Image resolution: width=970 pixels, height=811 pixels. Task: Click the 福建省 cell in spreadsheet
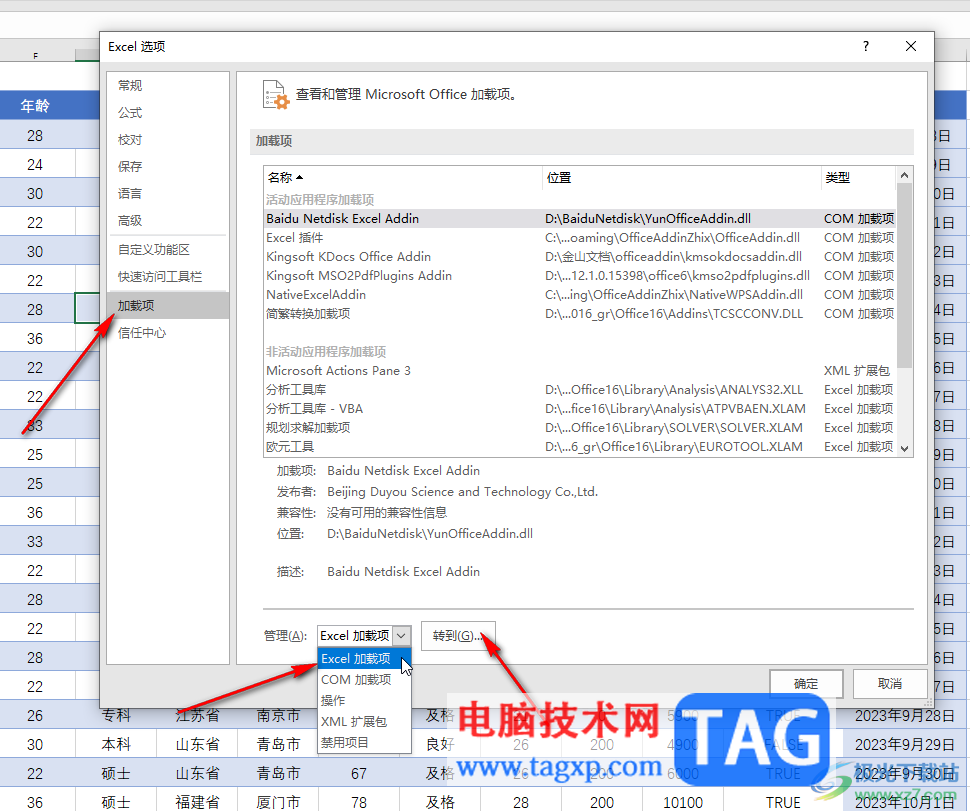197,802
